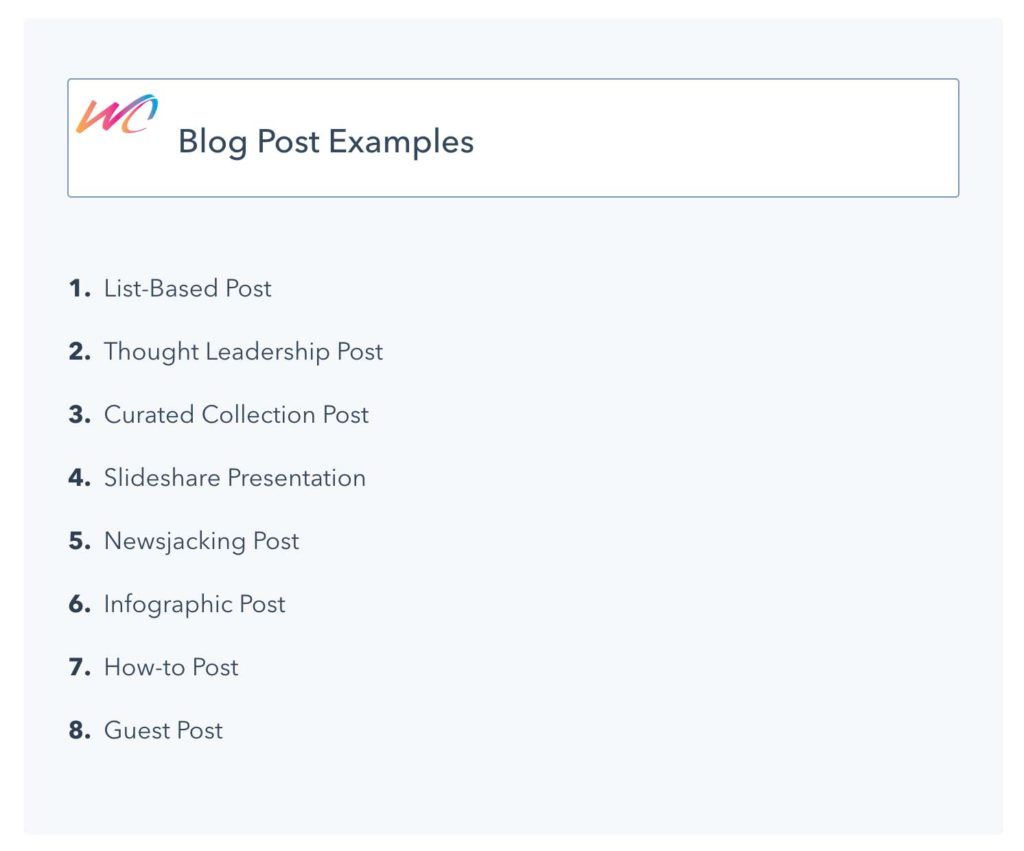The height and width of the screenshot is (851, 1024).
Task: Go to the How-to Post item
Action: [x=171, y=667]
